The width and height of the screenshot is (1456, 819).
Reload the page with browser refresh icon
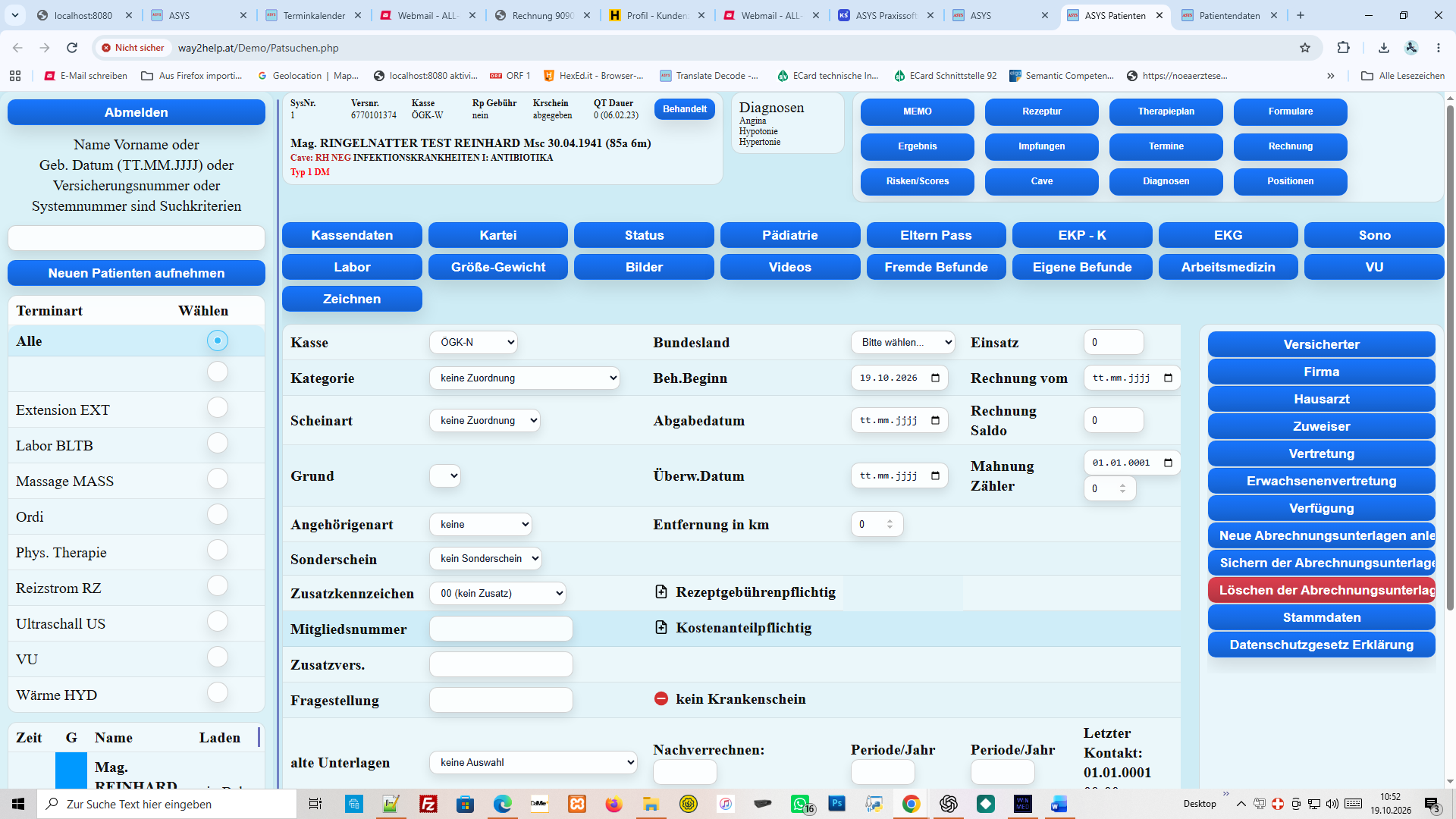tap(72, 48)
